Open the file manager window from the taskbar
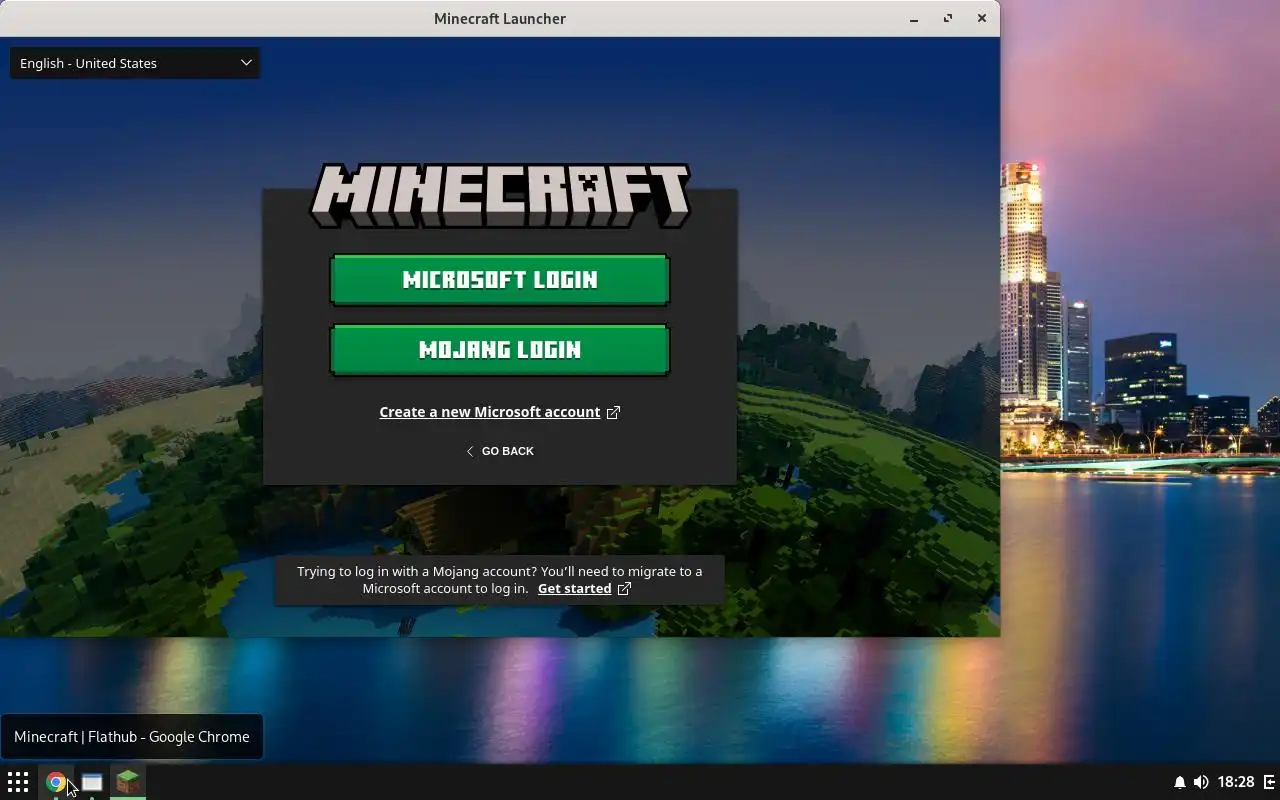 [92, 782]
